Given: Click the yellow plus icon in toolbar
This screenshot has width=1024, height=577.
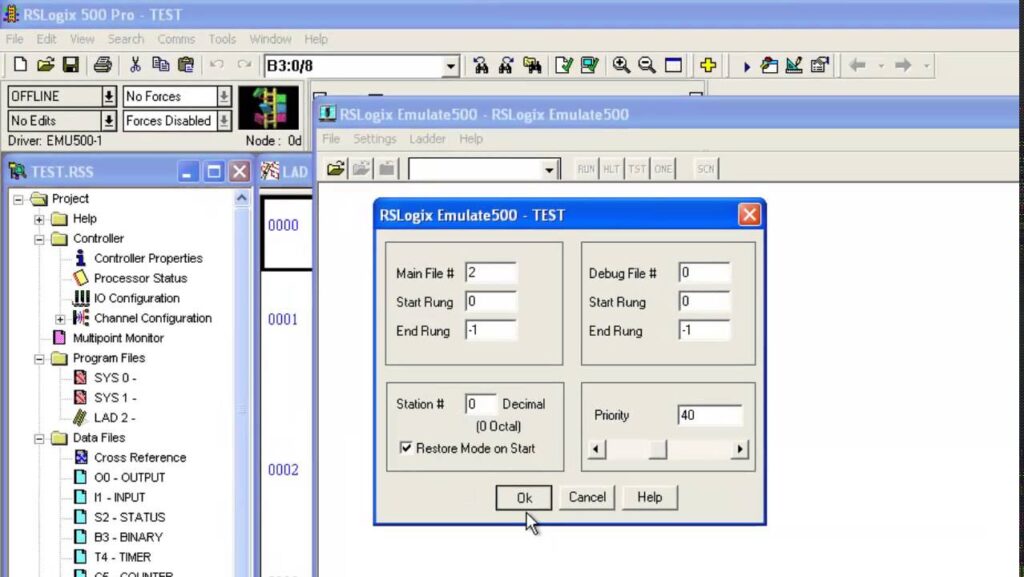Looking at the screenshot, I should click(708, 65).
